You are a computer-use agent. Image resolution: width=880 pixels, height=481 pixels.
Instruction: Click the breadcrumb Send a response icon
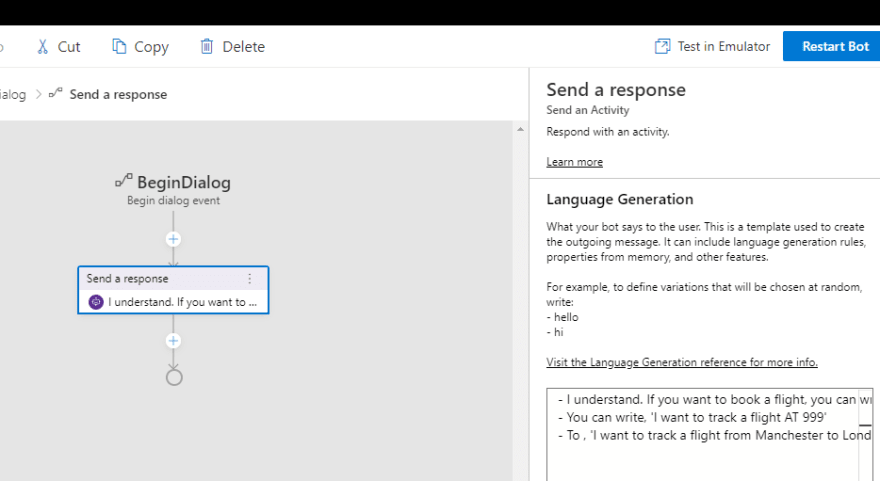55,94
